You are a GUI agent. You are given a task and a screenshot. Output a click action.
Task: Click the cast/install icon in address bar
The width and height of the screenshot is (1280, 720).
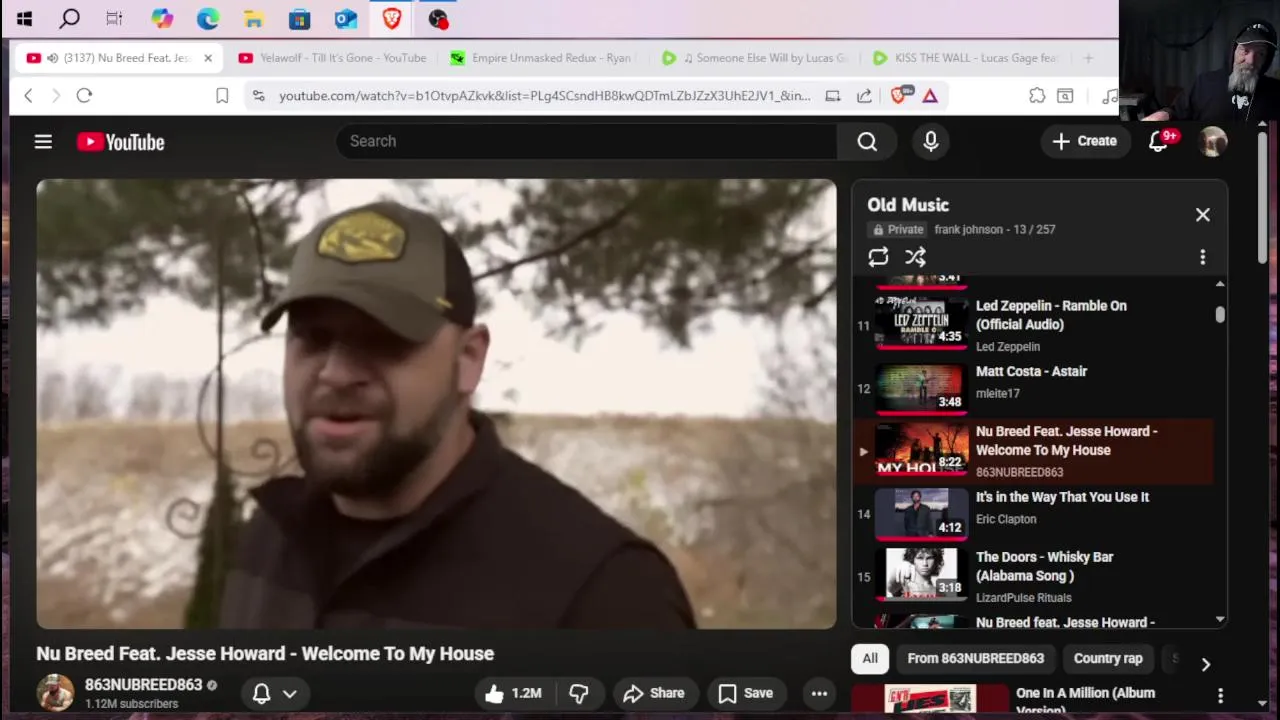832,95
